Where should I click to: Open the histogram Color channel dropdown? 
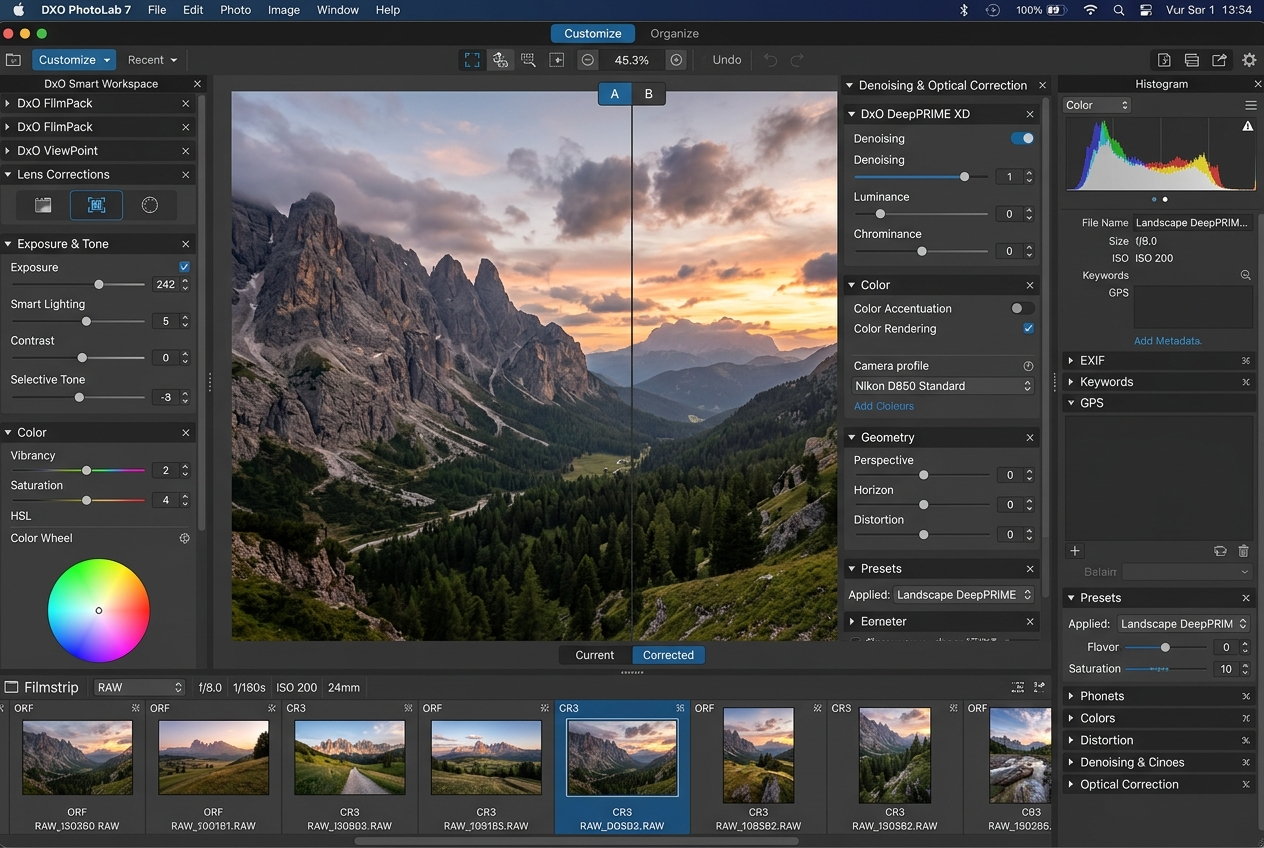pos(1097,105)
